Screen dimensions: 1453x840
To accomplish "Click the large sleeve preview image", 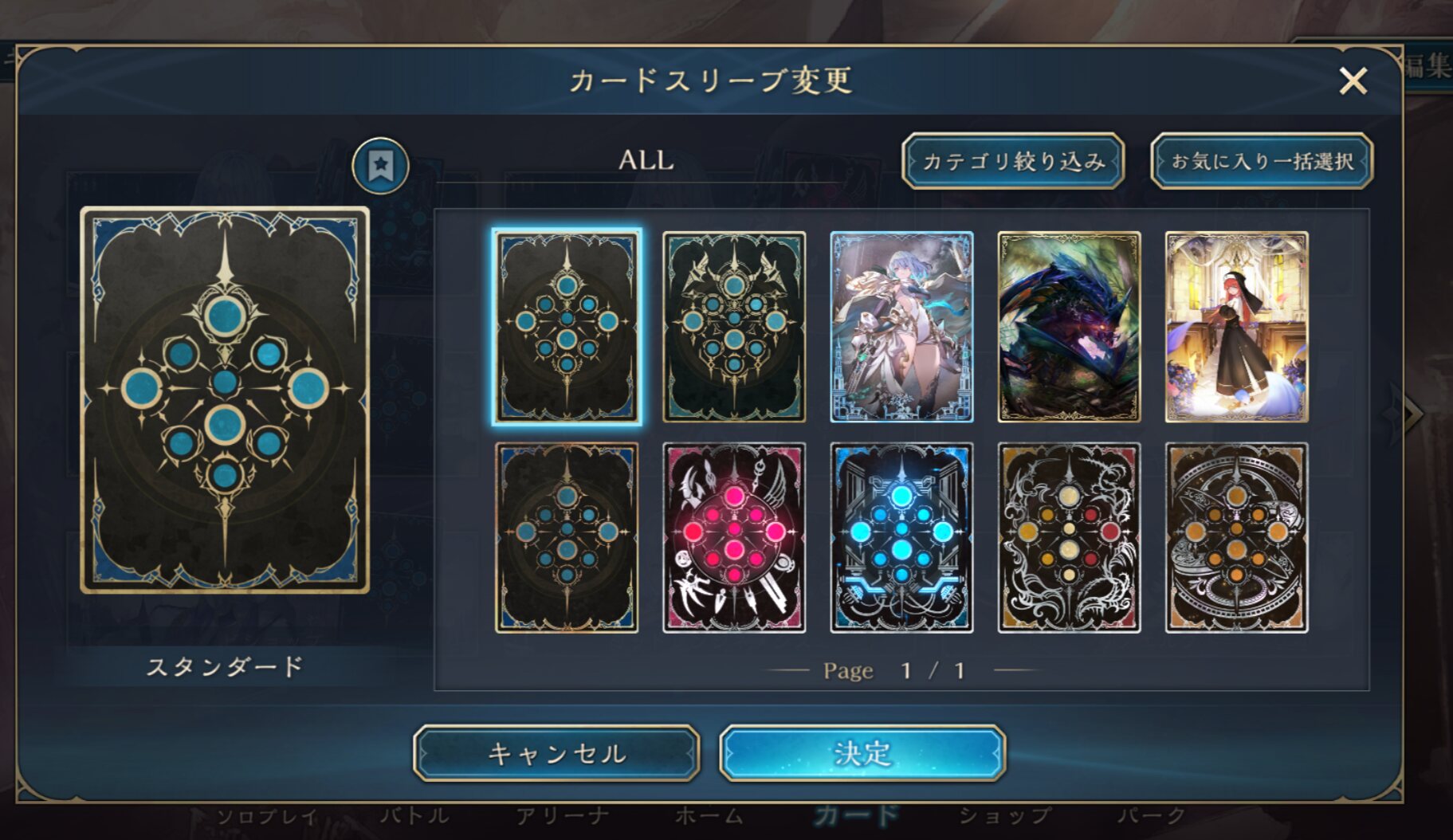I will pyautogui.click(x=225, y=400).
